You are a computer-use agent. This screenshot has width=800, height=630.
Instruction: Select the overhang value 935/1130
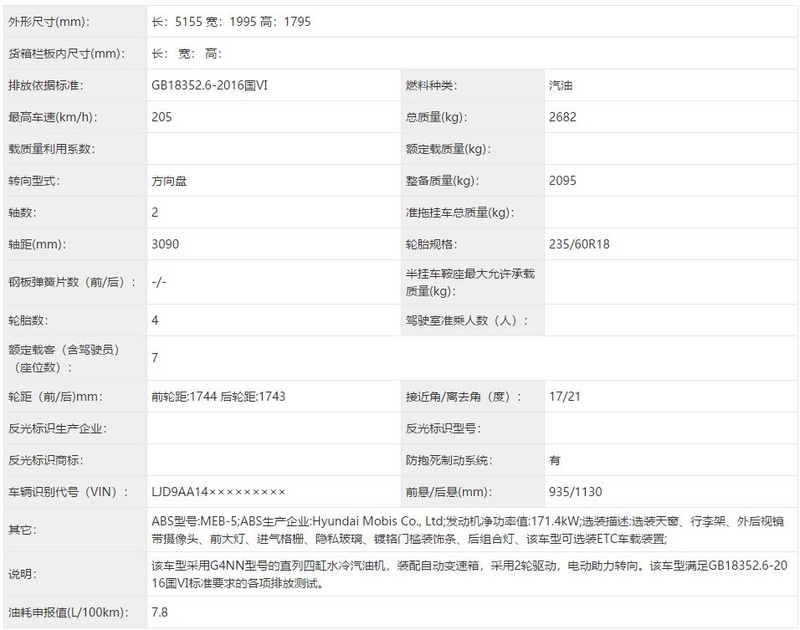pyautogui.click(x=576, y=492)
